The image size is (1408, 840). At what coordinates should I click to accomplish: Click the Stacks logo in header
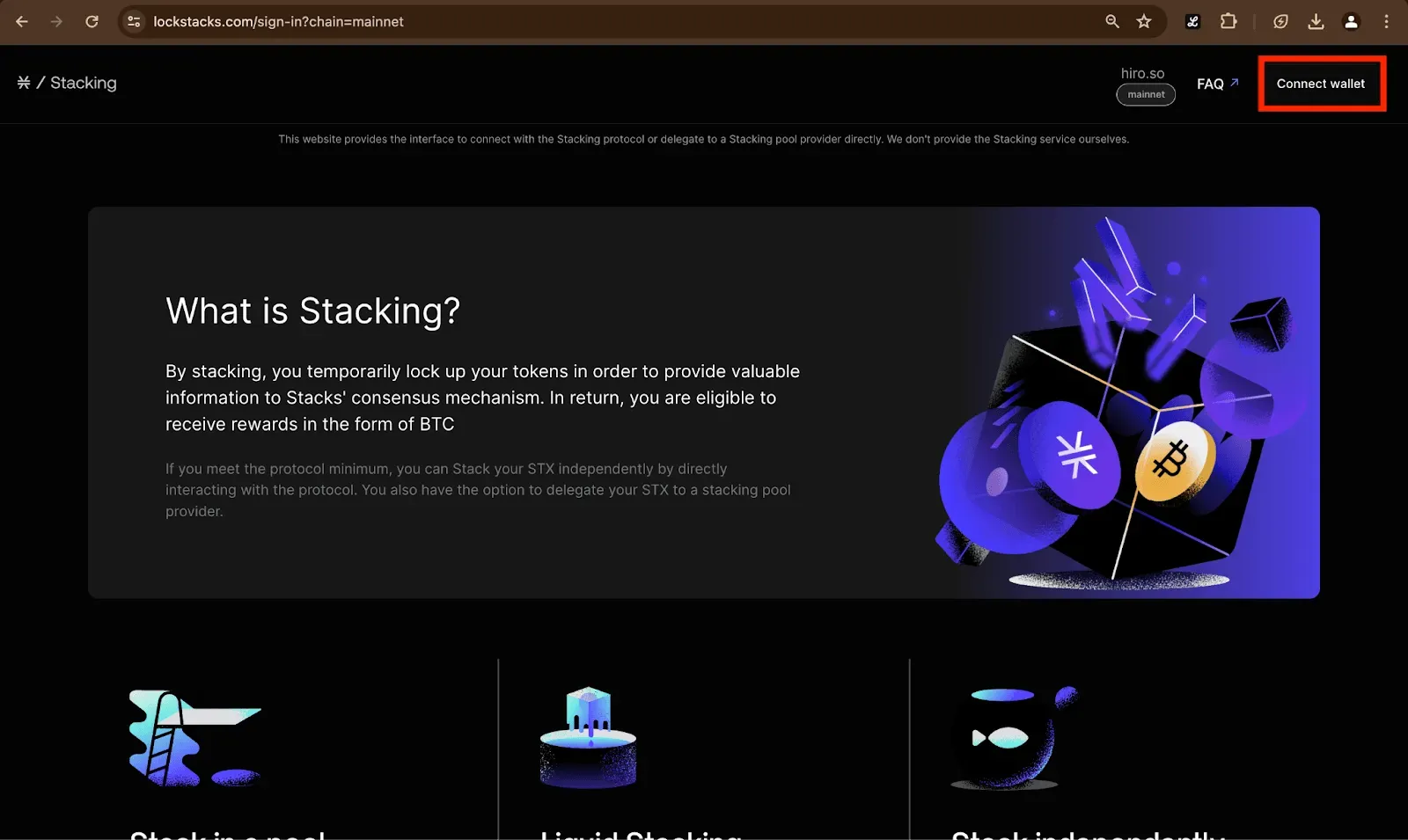(24, 83)
